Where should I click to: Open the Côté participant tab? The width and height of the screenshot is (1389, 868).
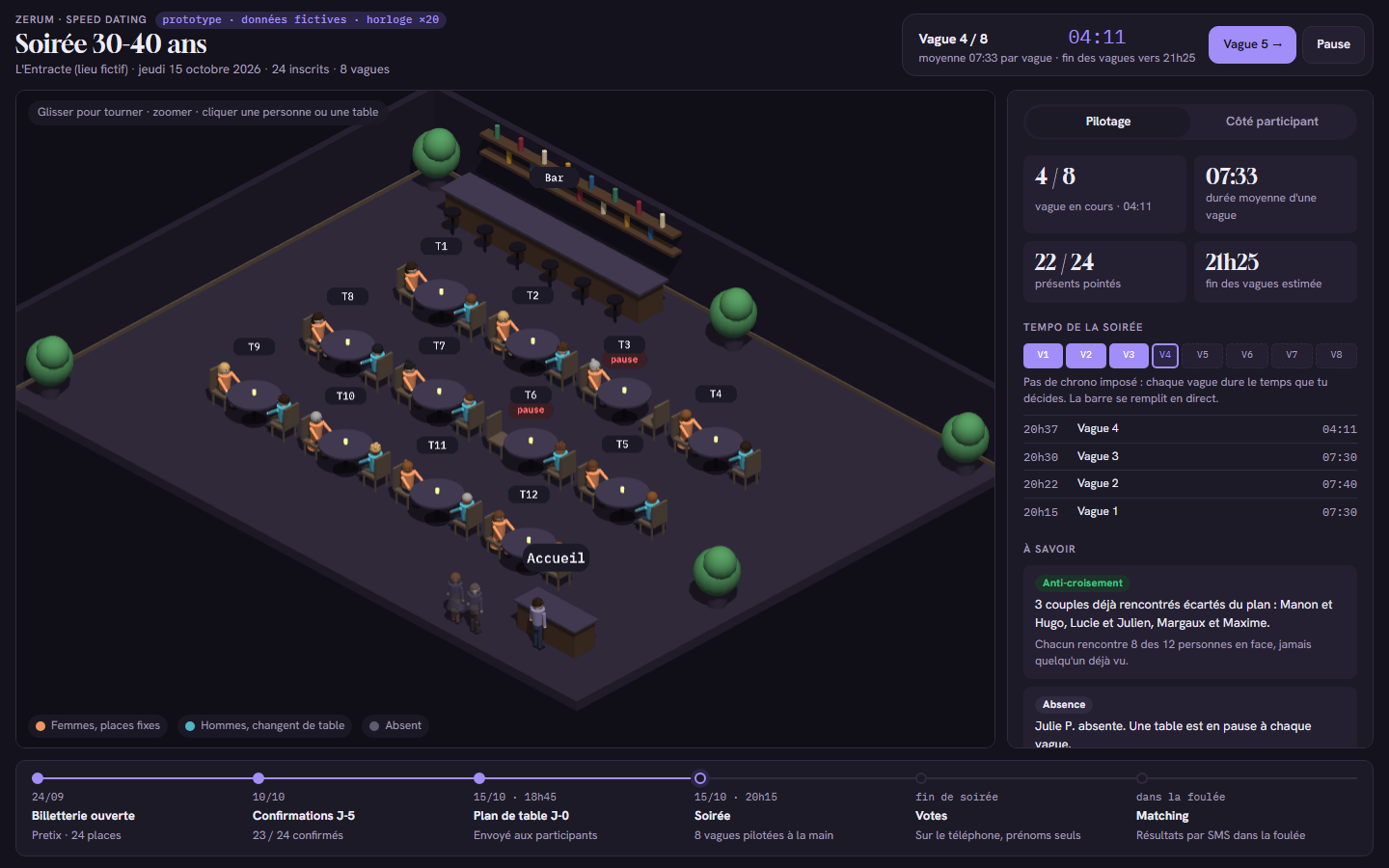(1271, 122)
